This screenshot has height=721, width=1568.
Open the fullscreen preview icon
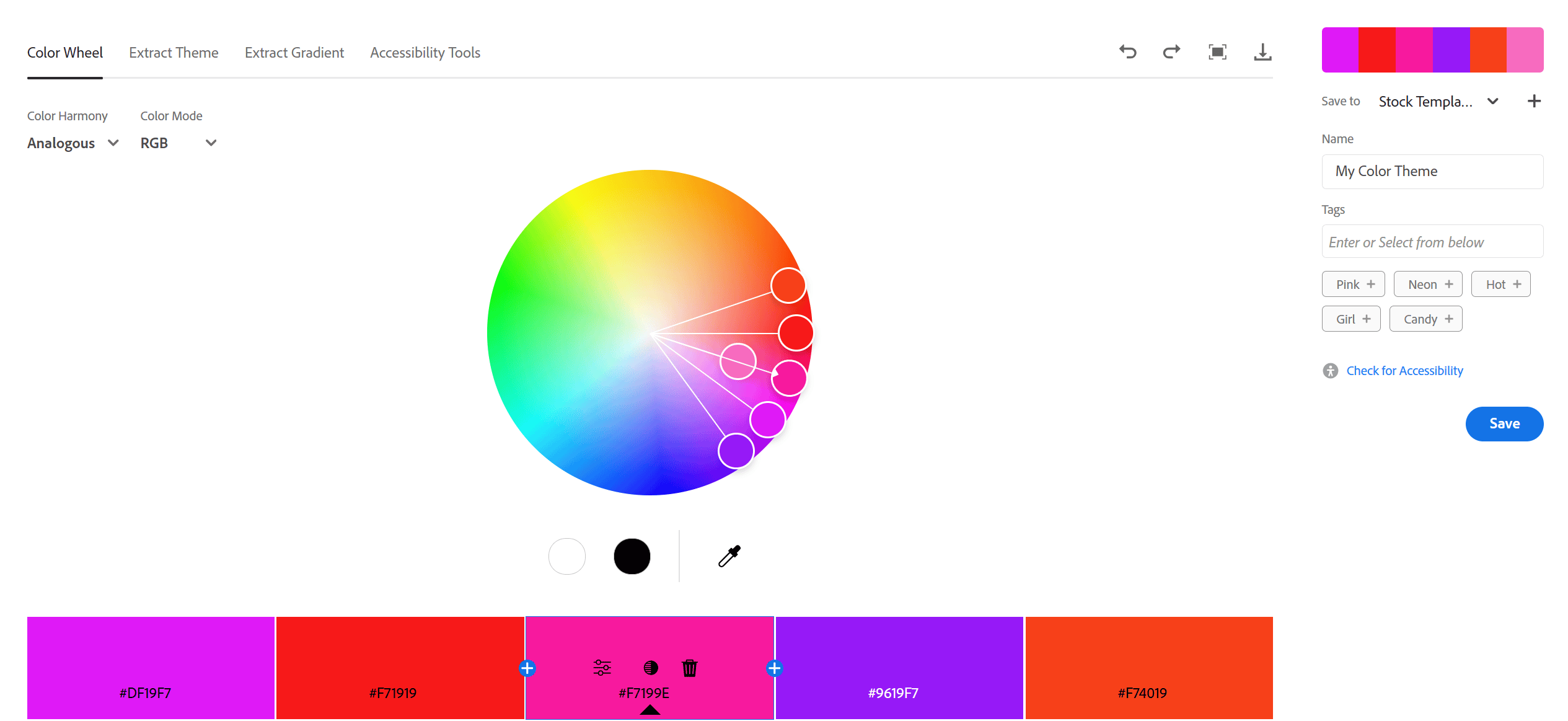pos(1217,52)
